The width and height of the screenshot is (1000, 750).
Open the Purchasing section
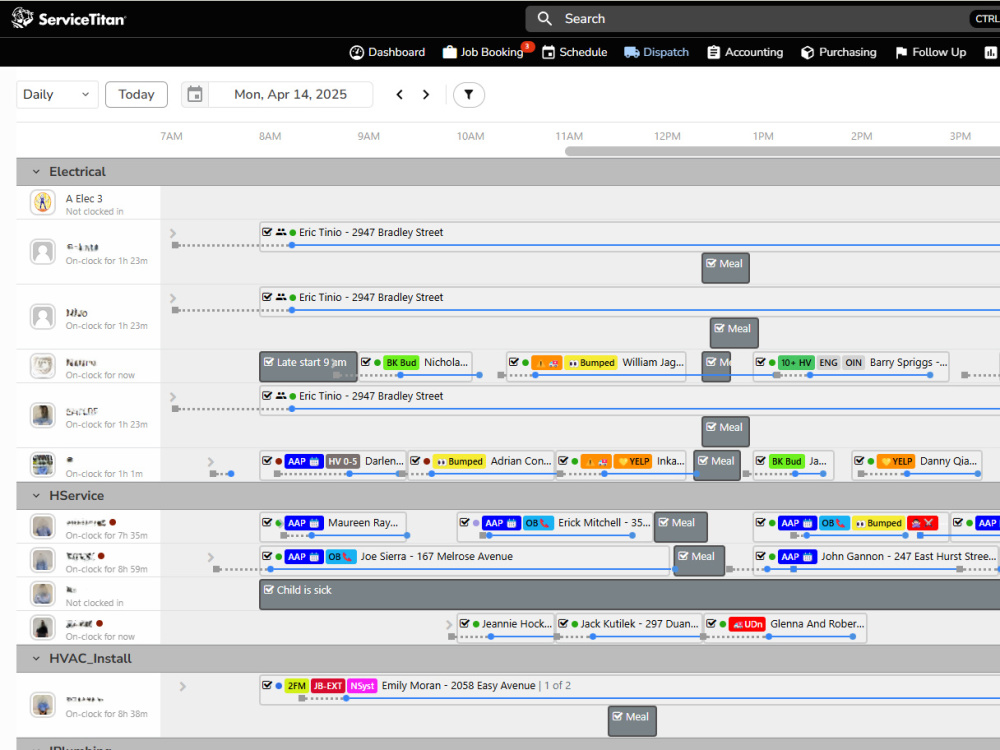(x=839, y=52)
